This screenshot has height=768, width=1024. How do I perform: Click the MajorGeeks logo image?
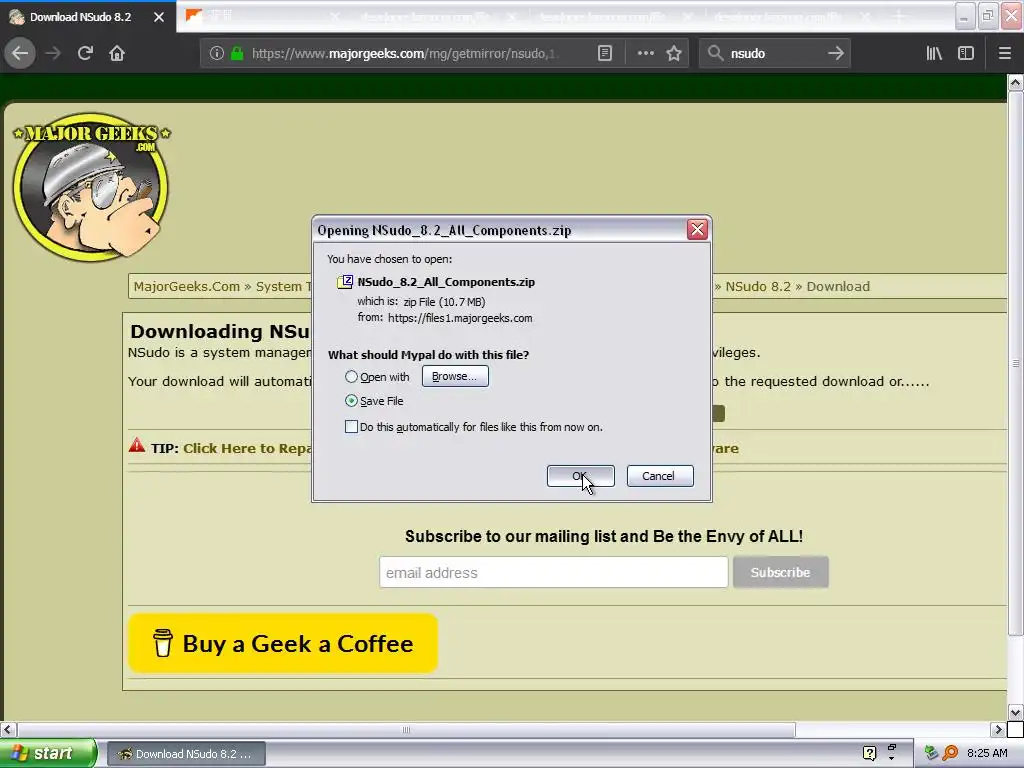pyautogui.click(x=91, y=187)
